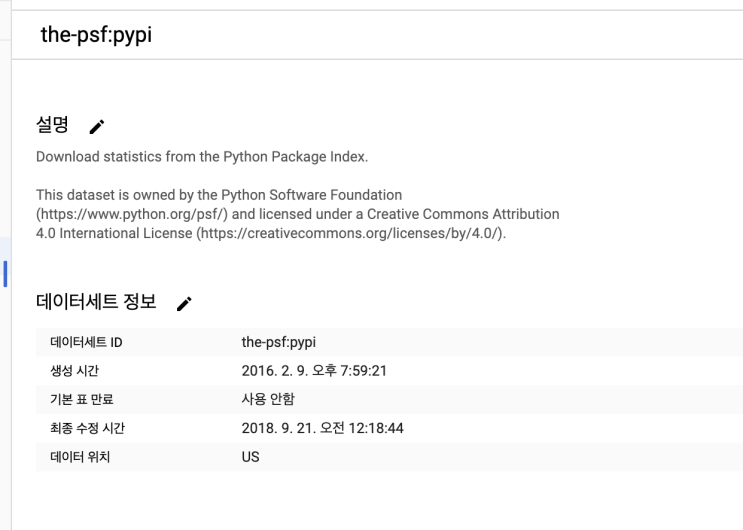Select the 최종 수정 시간 label

(88, 429)
